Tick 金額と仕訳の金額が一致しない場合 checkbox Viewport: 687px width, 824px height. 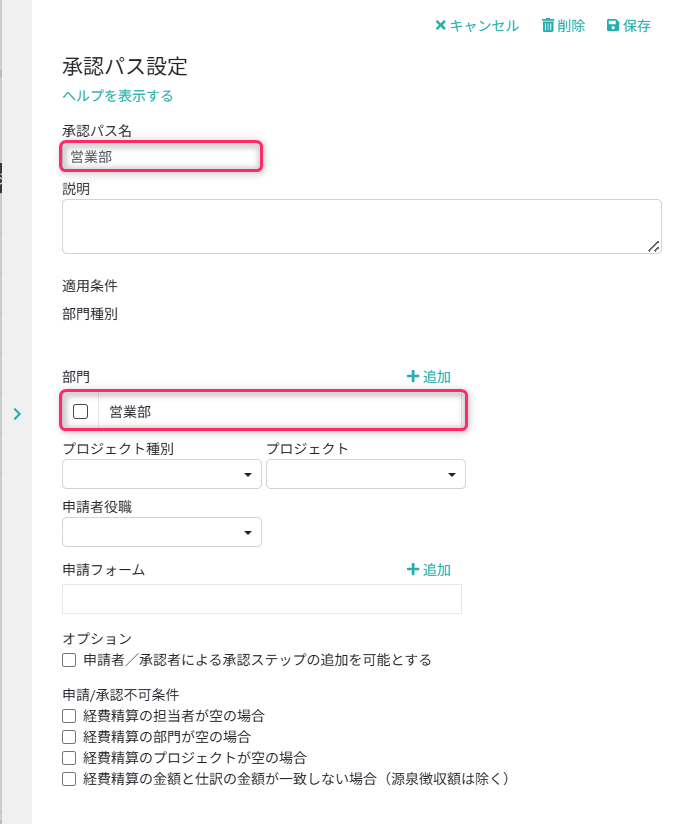pyautogui.click(x=69, y=779)
